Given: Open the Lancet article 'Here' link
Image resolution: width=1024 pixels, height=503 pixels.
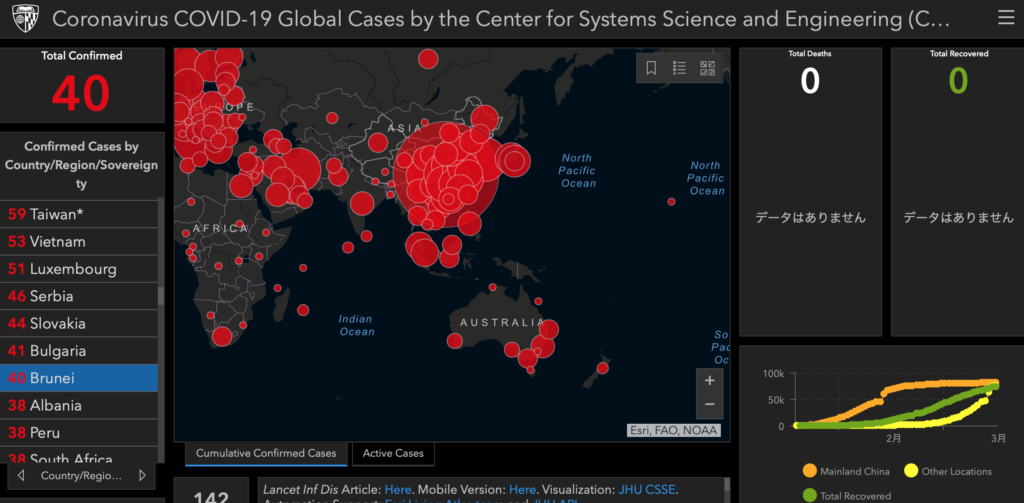Looking at the screenshot, I should [x=398, y=489].
